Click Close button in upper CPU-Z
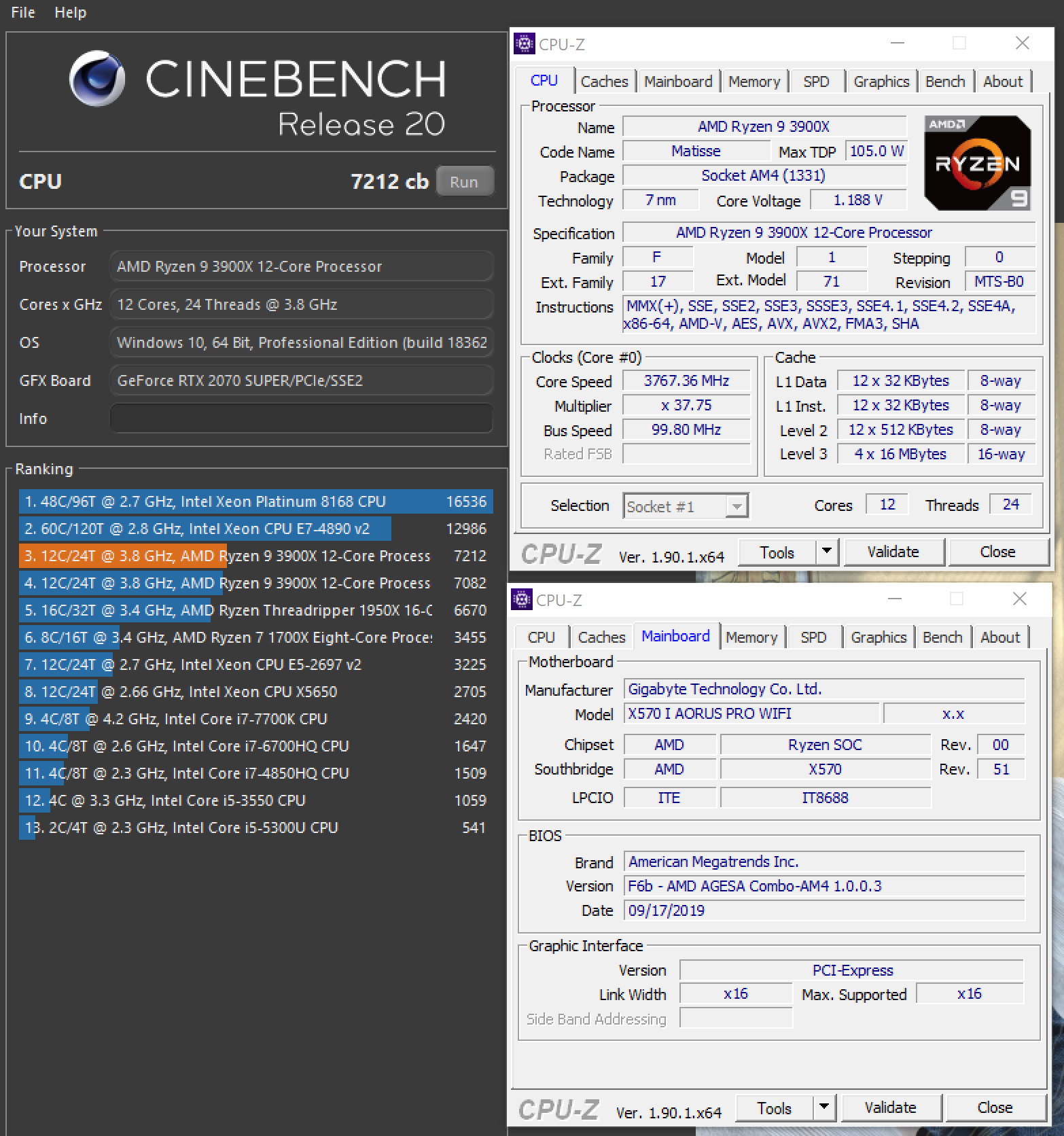The height and width of the screenshot is (1136, 1064). point(997,552)
